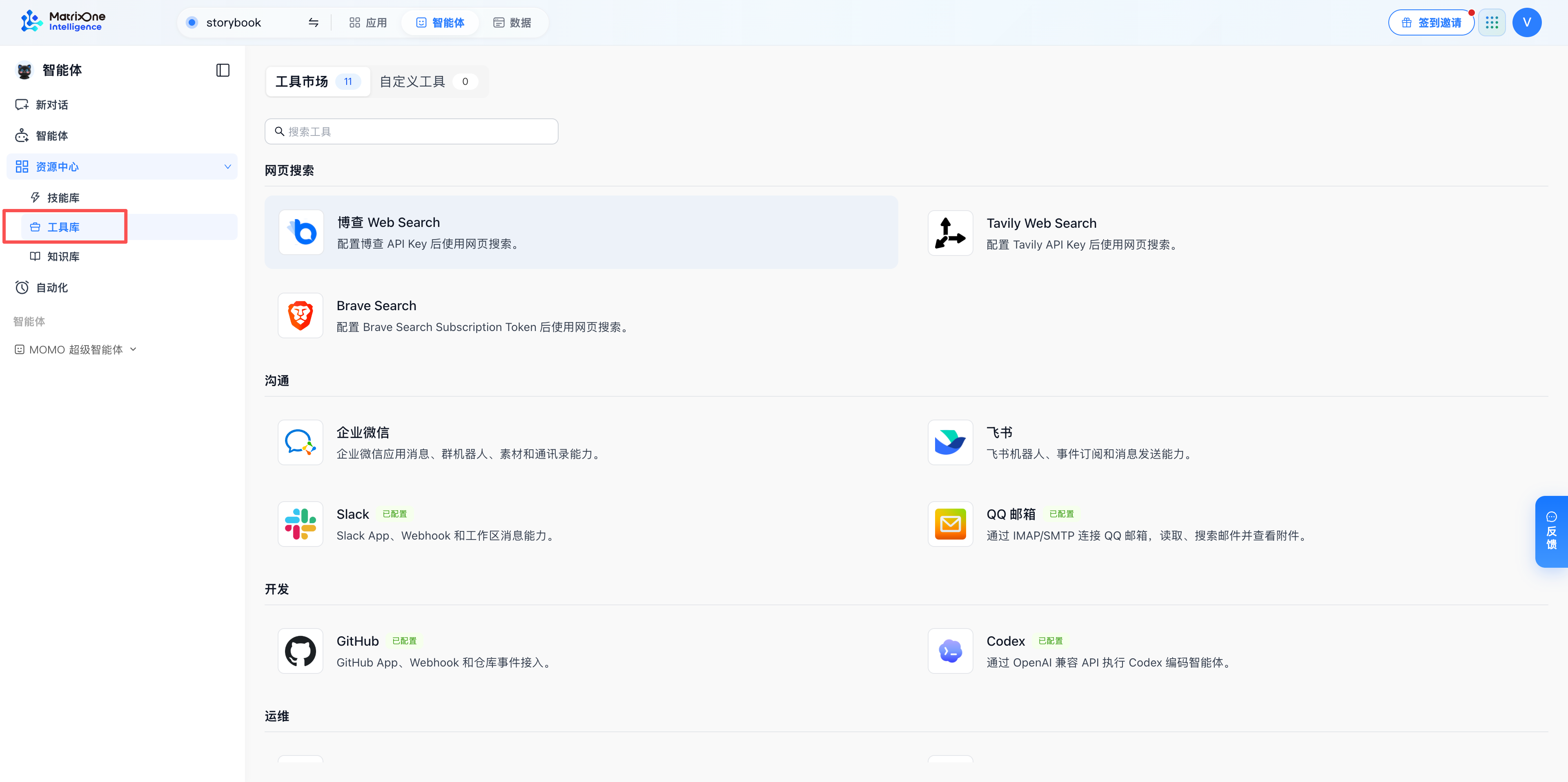Open 知识库 in the sidebar

click(x=129, y=257)
